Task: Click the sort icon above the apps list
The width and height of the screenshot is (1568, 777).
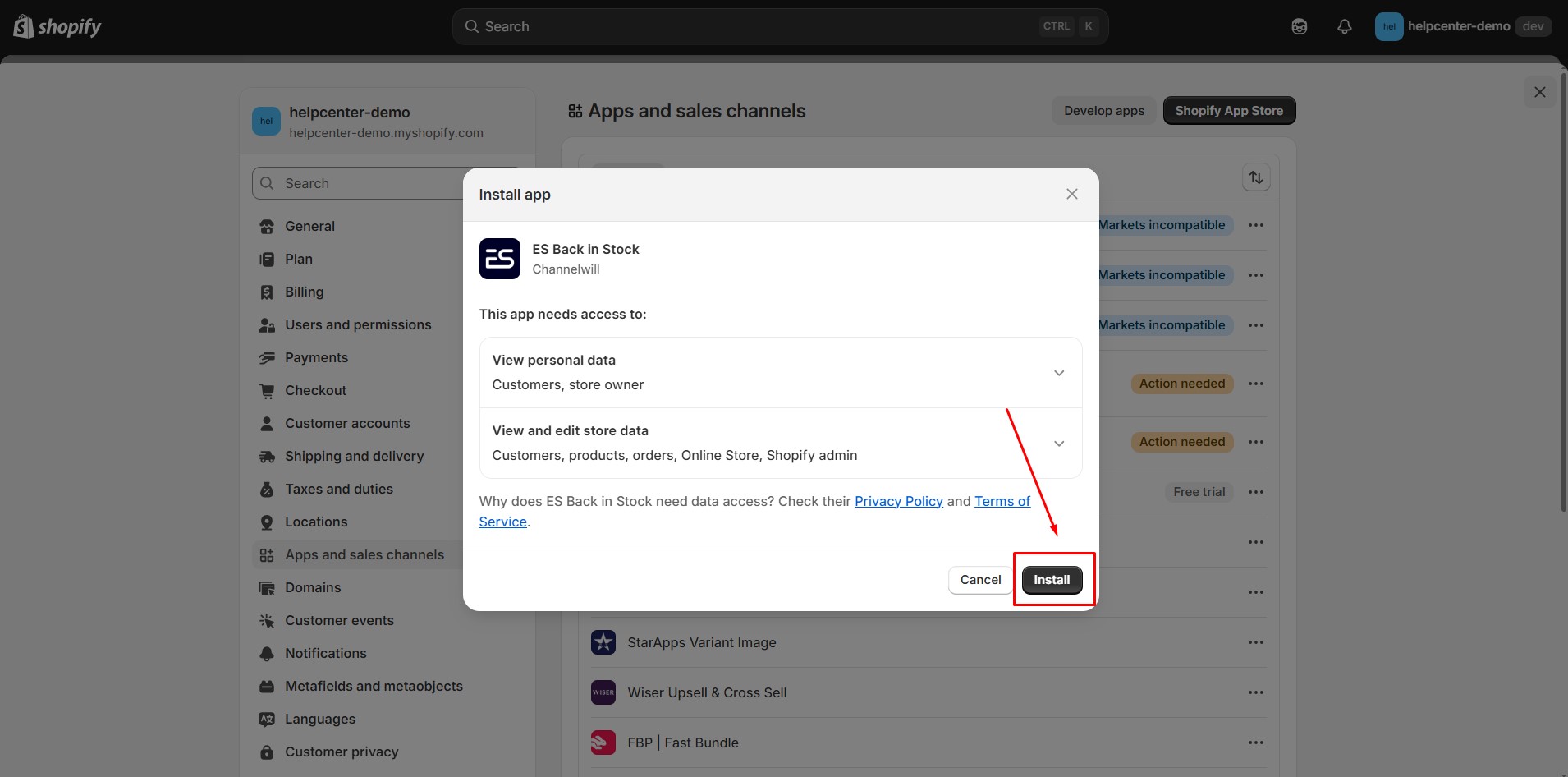Action: click(1256, 177)
